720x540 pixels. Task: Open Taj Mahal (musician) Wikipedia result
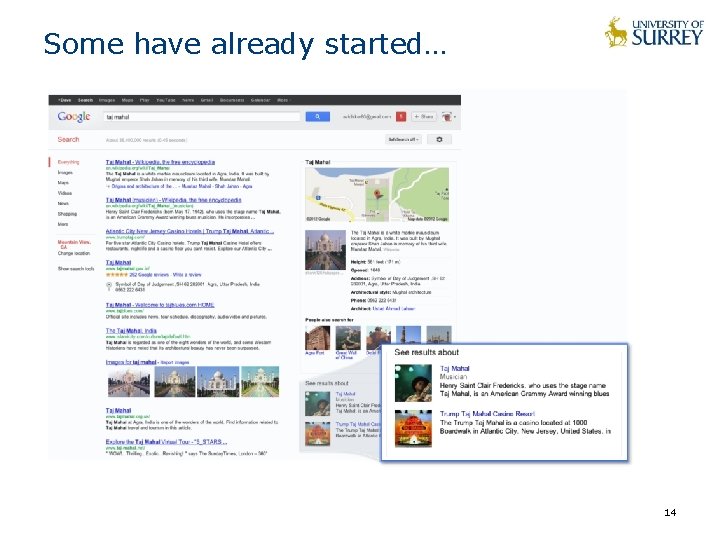[x=174, y=200]
